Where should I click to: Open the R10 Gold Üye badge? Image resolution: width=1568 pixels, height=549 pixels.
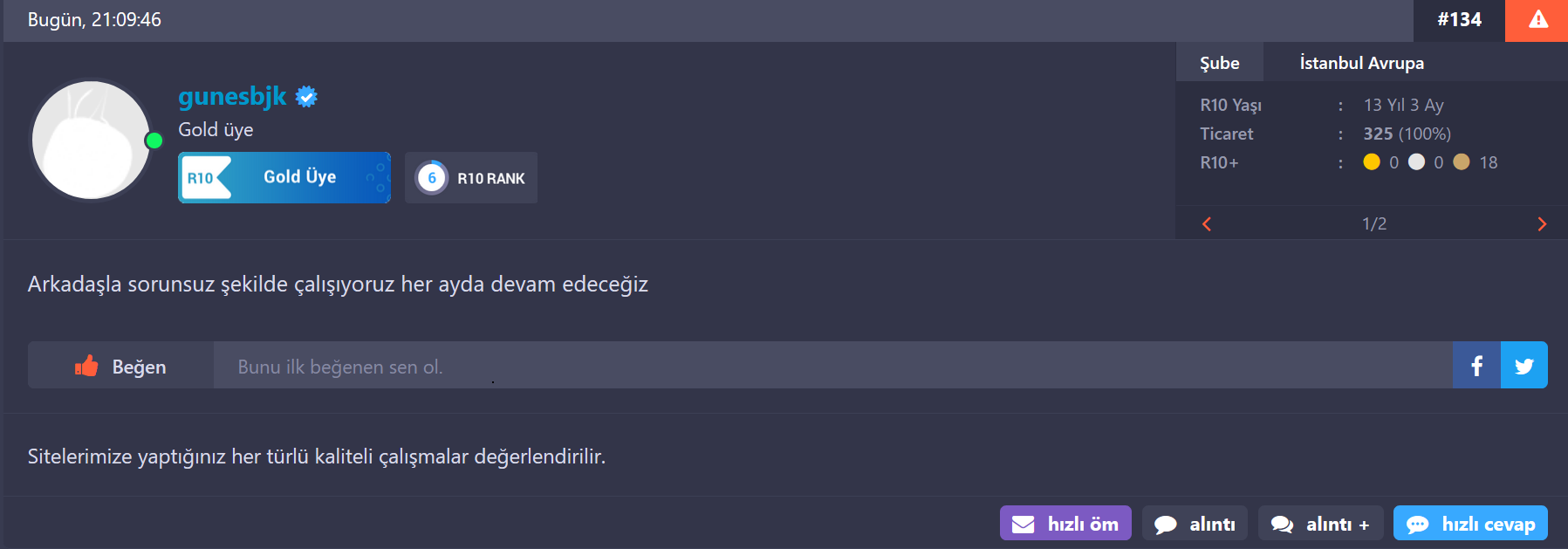click(284, 177)
